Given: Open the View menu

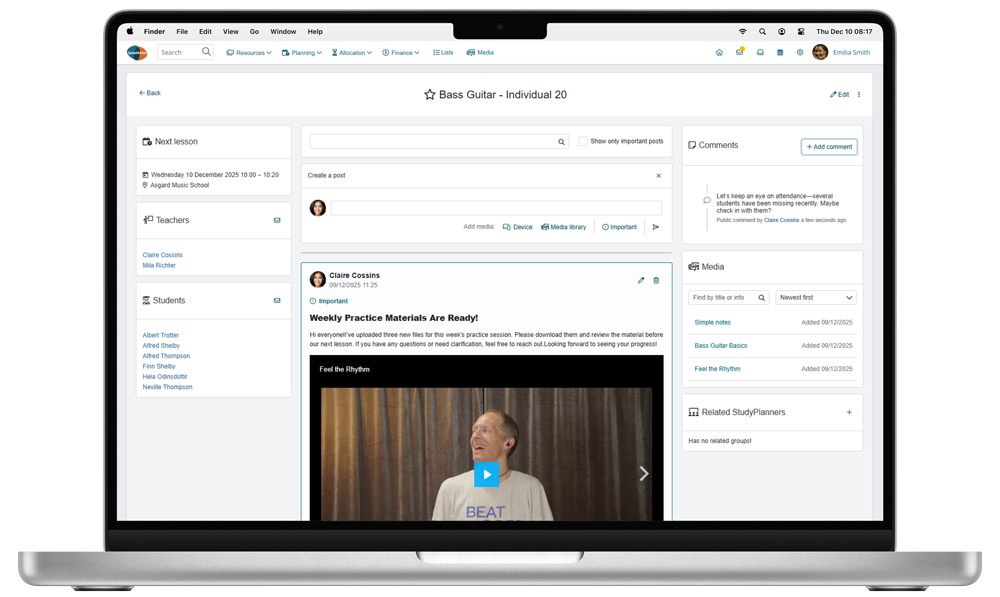Looking at the screenshot, I should [x=231, y=31].
